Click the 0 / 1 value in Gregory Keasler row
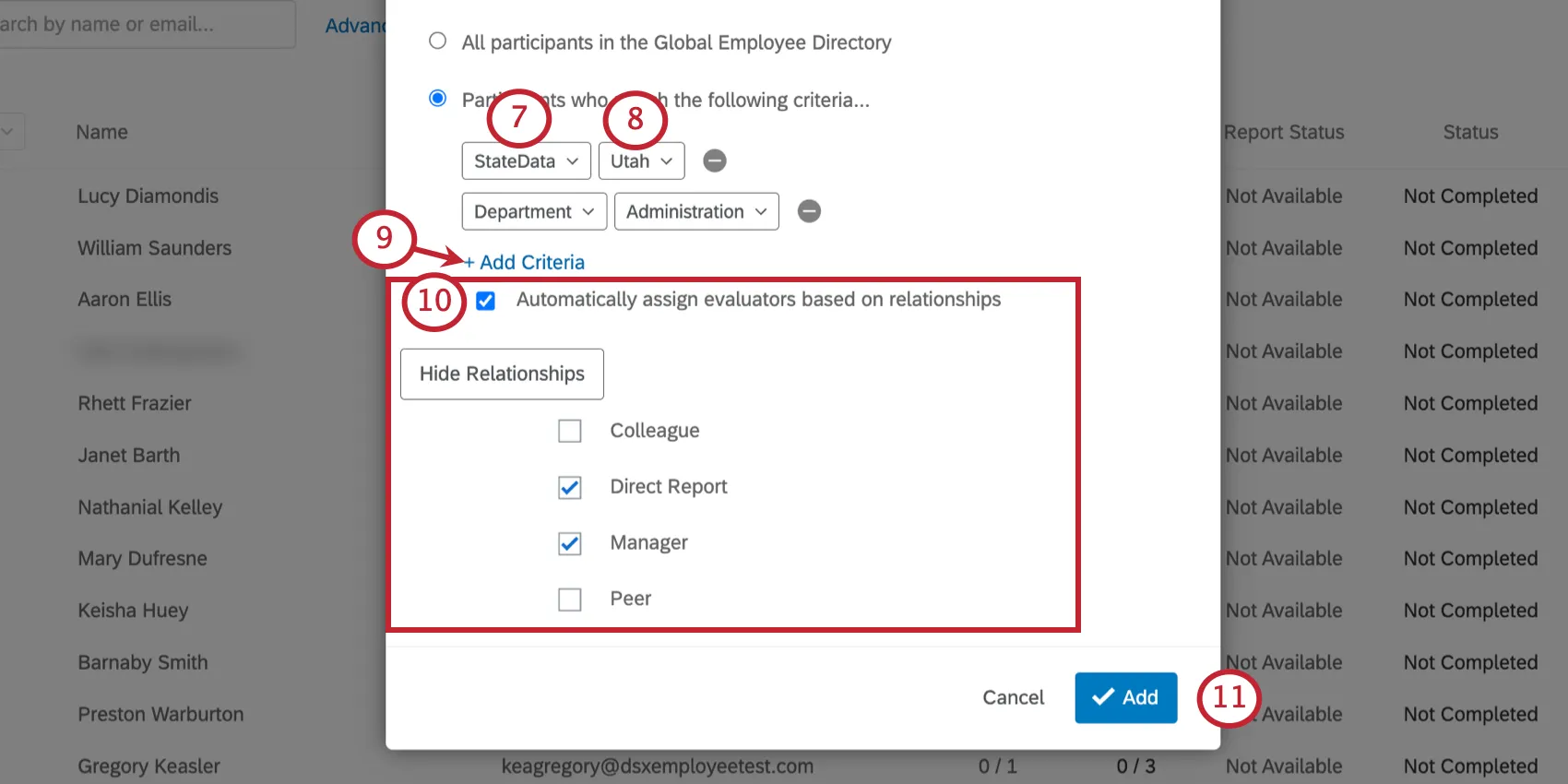 997,766
